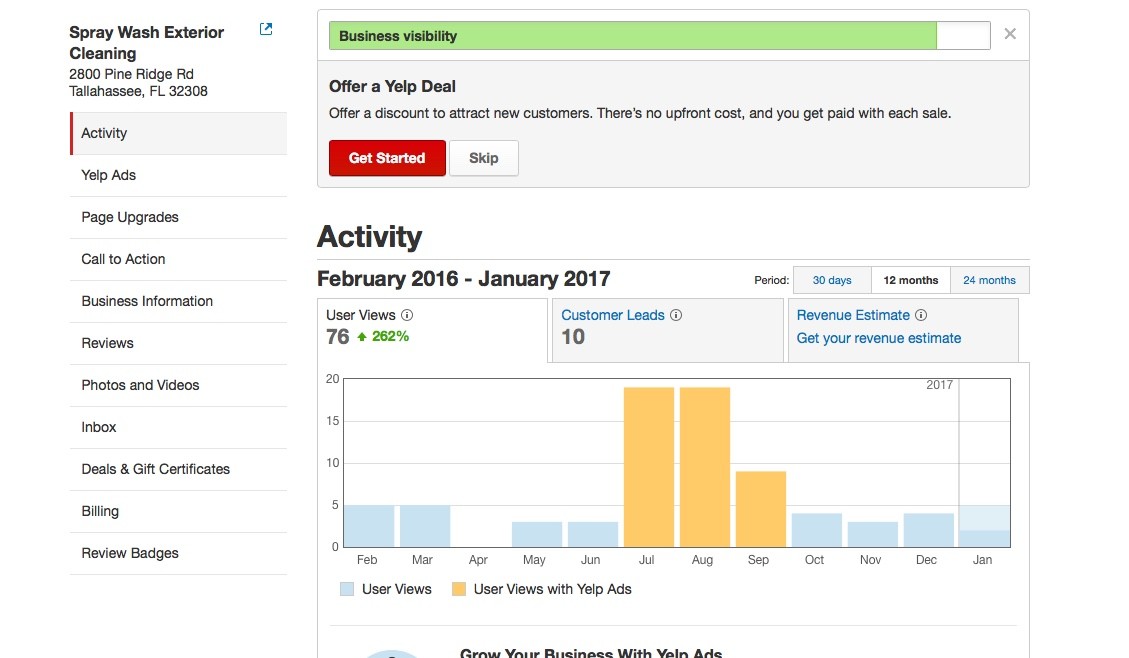Click the September bar in chart
Screen dimensions: 1129x658
point(761,509)
